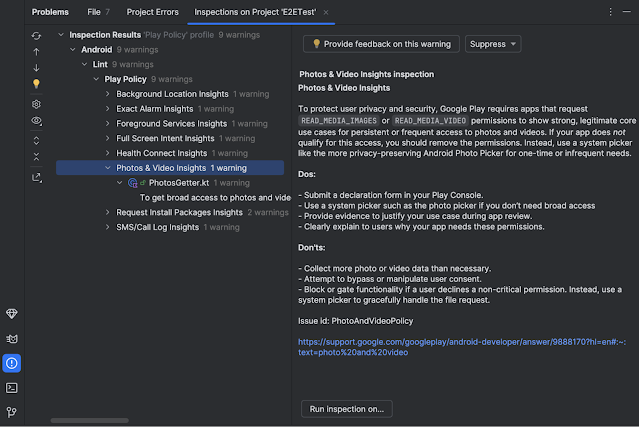The height and width of the screenshot is (427, 639).
Task: Open inspection settings gear icon
Action: click(37, 104)
